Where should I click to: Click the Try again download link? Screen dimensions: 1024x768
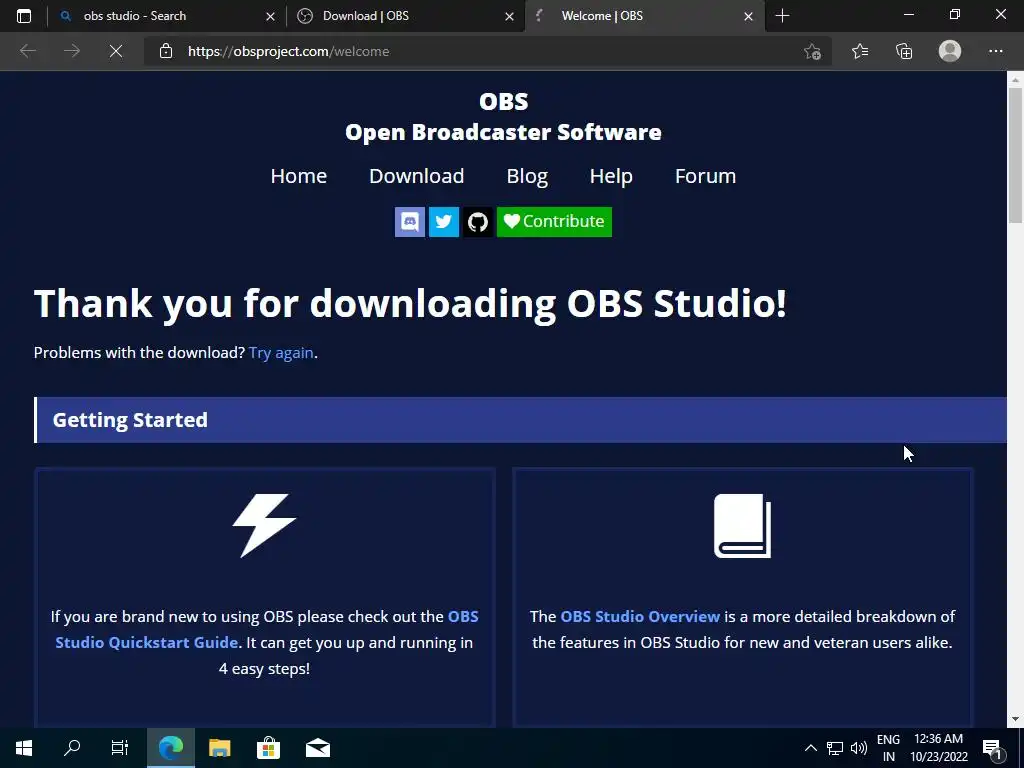click(281, 353)
